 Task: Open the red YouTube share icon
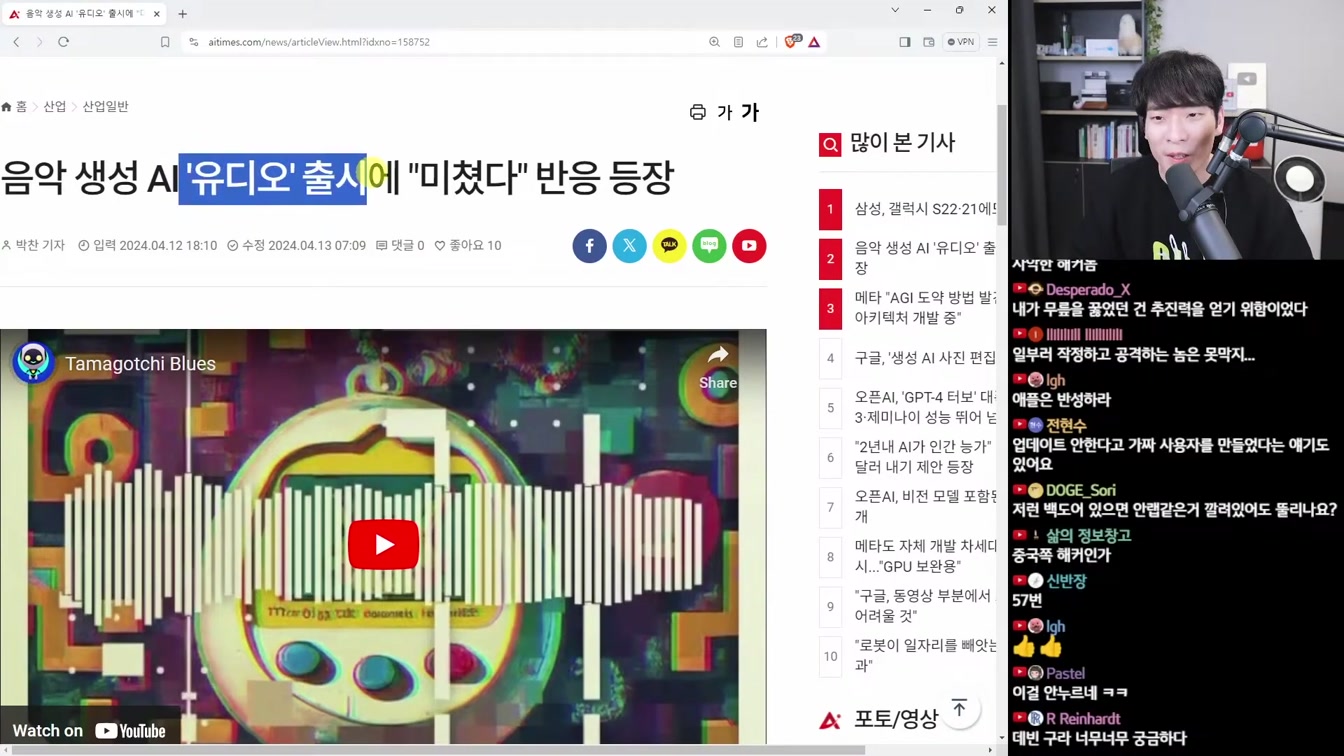tap(749, 246)
